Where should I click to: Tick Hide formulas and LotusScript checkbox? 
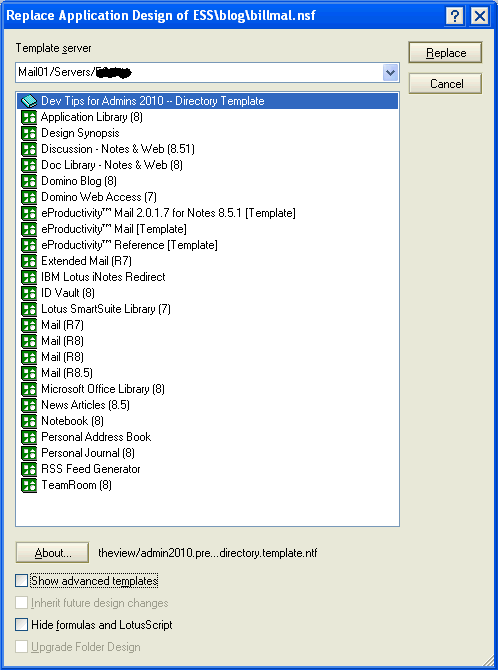point(21,625)
